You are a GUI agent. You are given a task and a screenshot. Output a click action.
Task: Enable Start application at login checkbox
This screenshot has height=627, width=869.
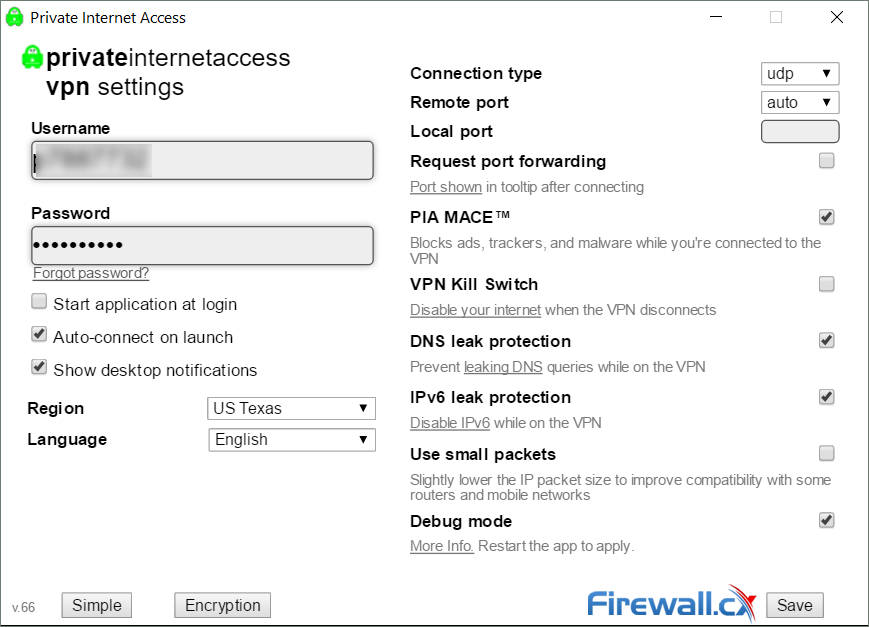39,302
